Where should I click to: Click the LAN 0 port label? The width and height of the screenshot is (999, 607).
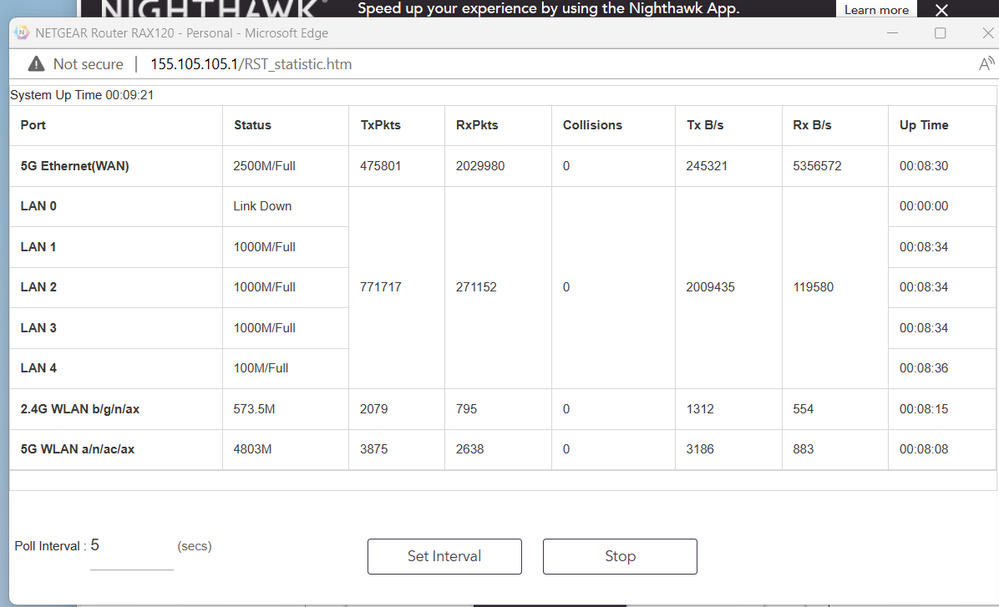pos(38,206)
